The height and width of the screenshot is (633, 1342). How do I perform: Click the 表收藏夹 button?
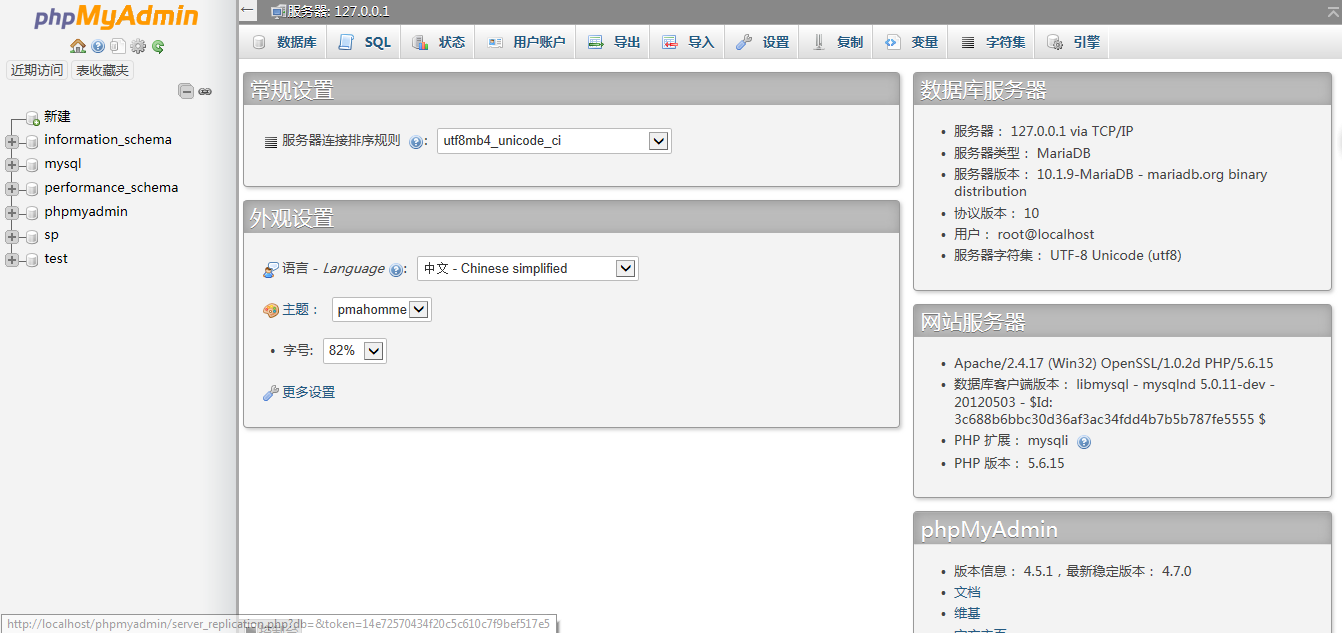[102, 70]
